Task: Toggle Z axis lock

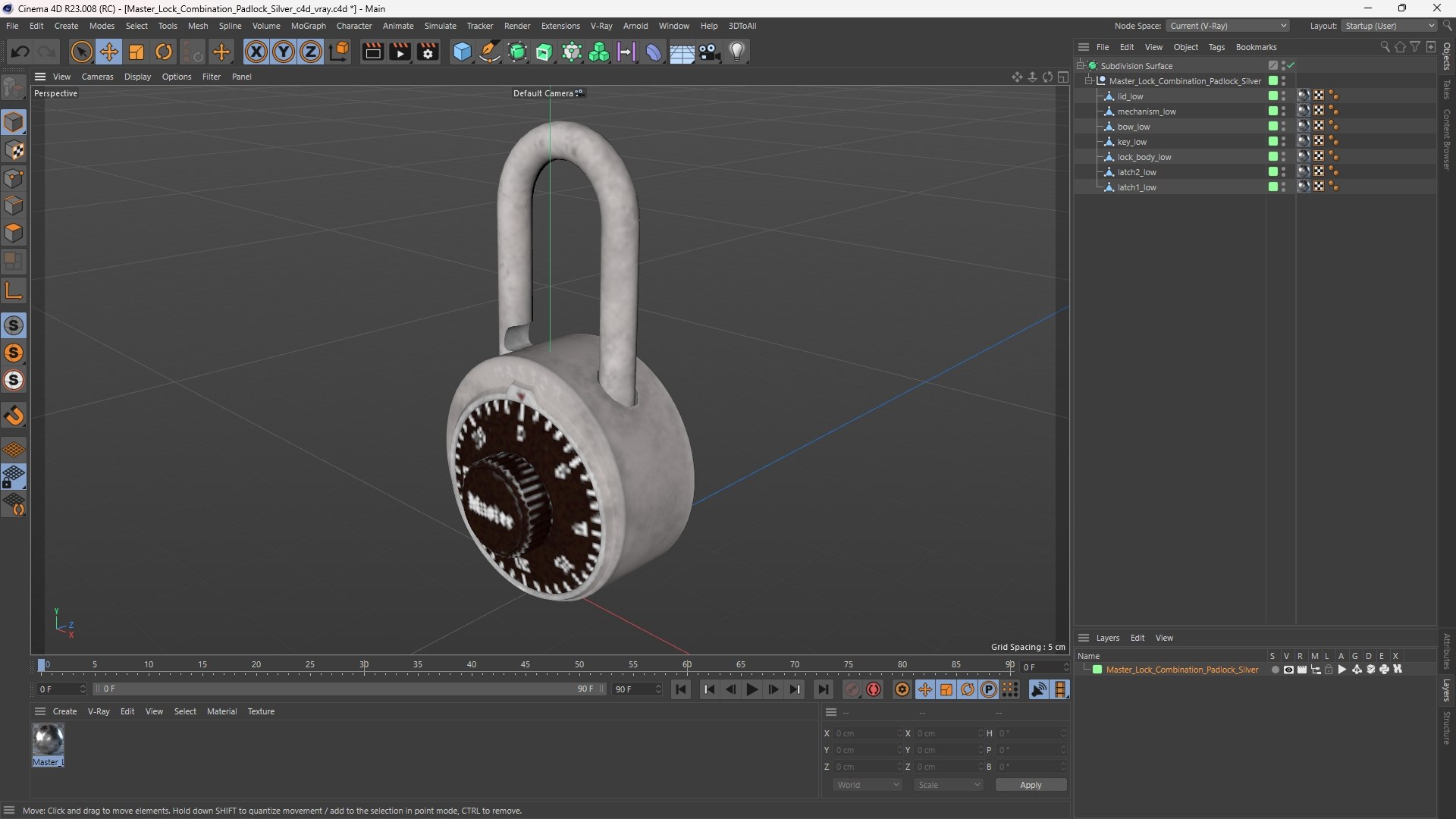Action: pos(311,52)
